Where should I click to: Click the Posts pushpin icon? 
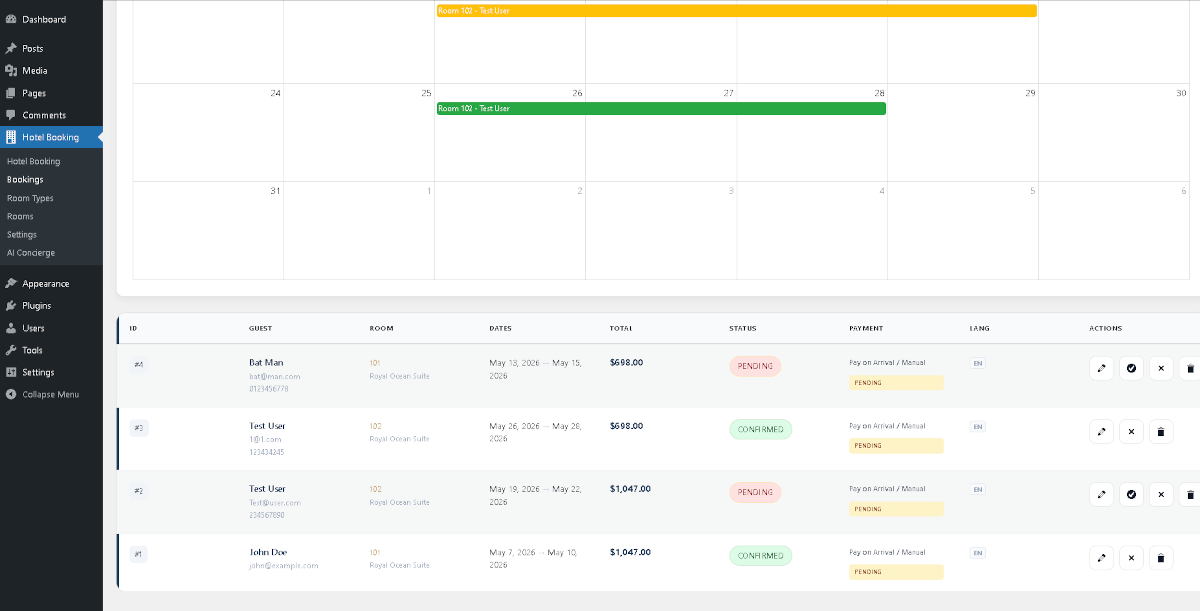[x=11, y=48]
